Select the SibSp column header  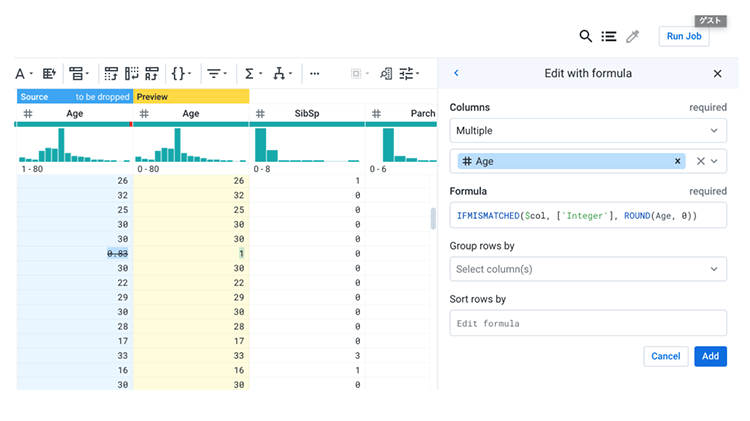(x=306, y=114)
